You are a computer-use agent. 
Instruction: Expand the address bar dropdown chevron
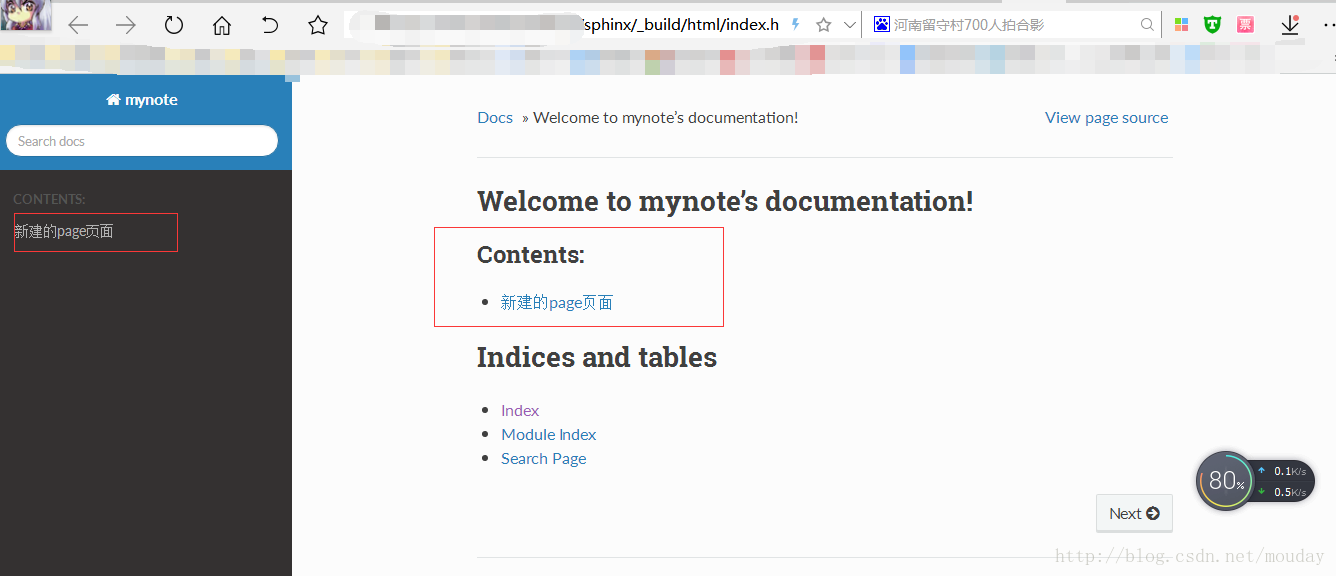pos(850,25)
